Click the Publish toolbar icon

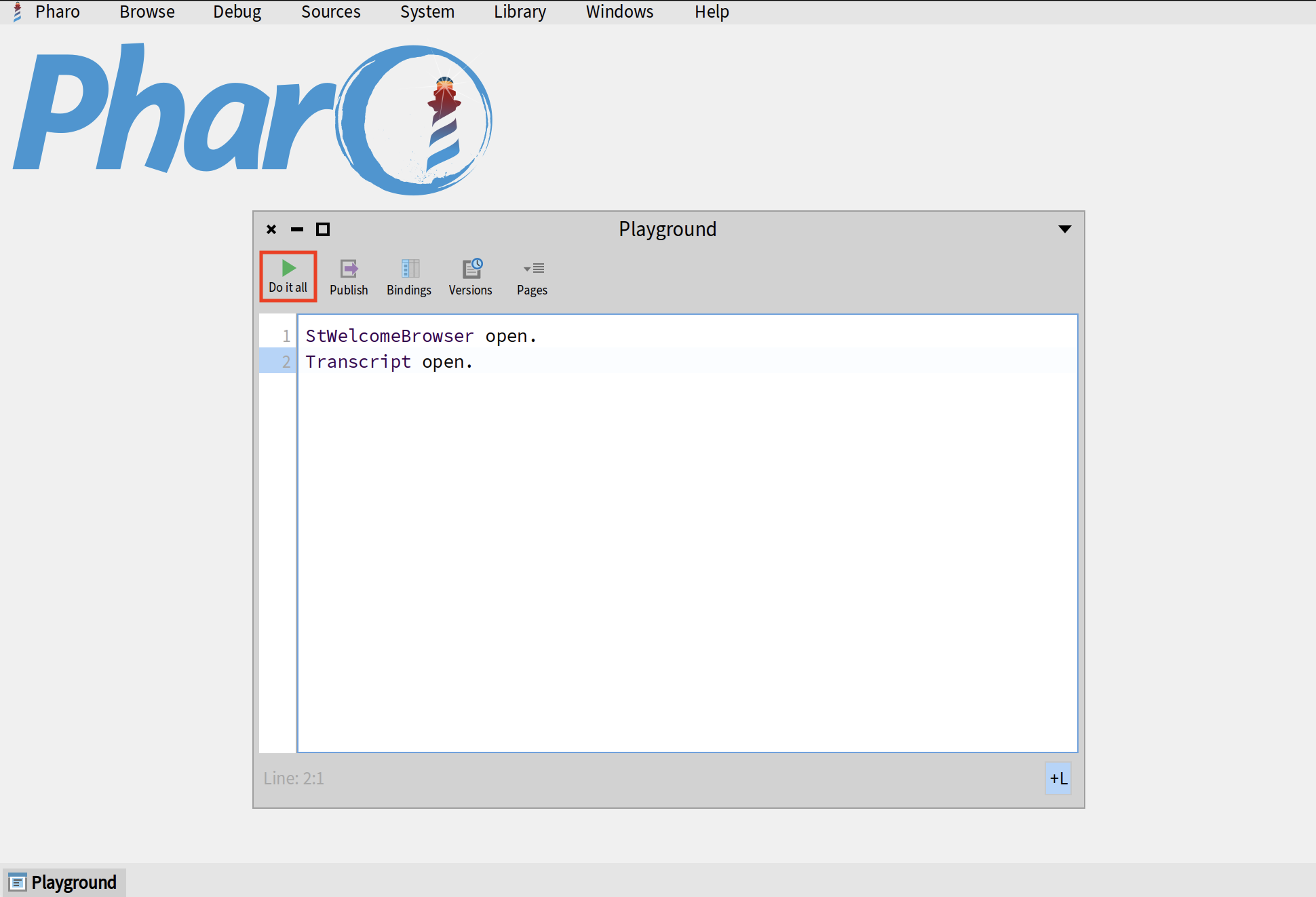[349, 278]
